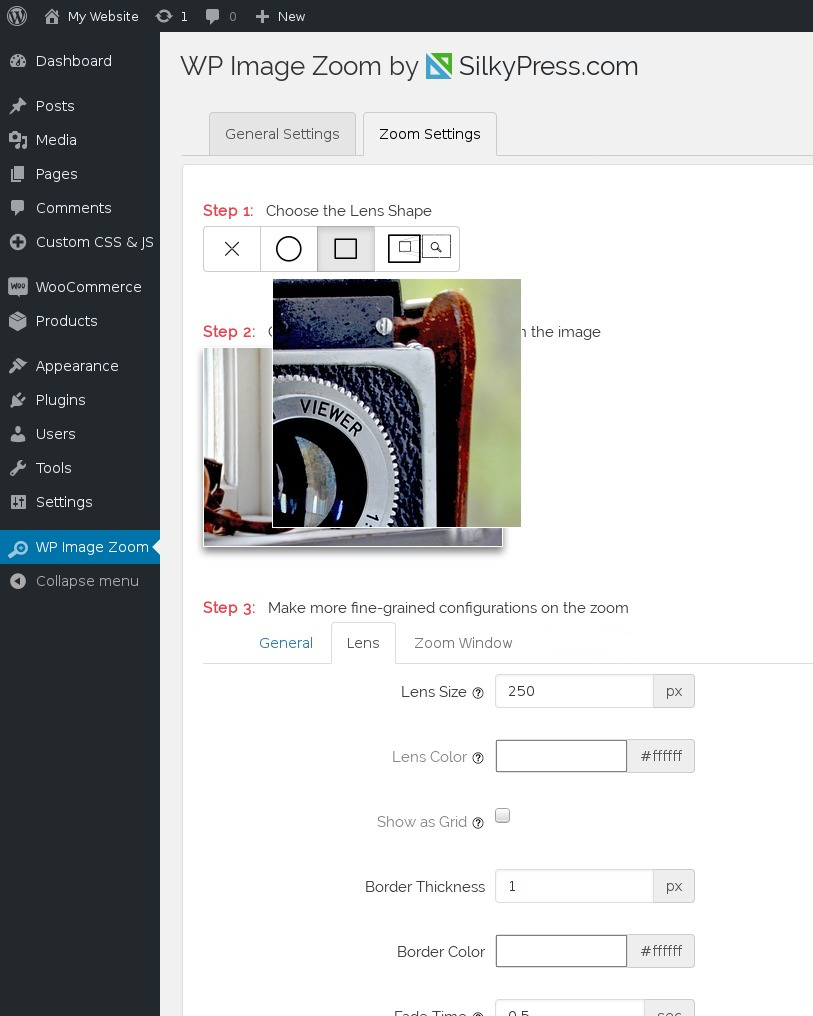Click the Users person icon
This screenshot has width=813, height=1016.
point(18,434)
